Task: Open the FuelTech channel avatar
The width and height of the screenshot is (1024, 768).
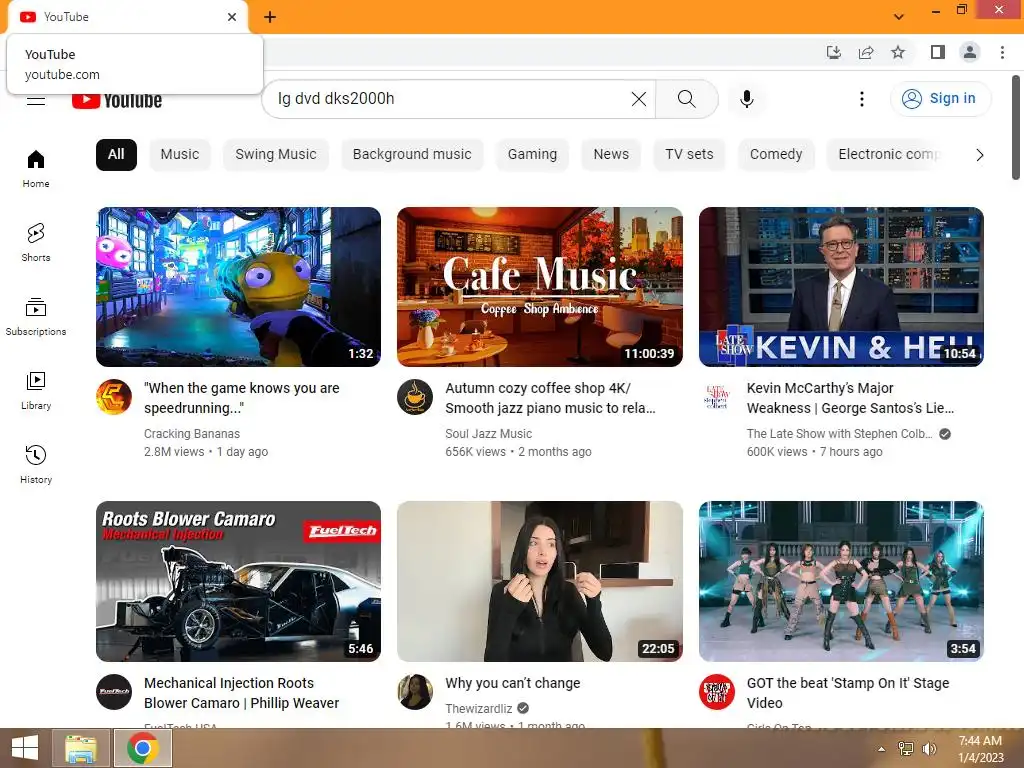Action: point(114,692)
